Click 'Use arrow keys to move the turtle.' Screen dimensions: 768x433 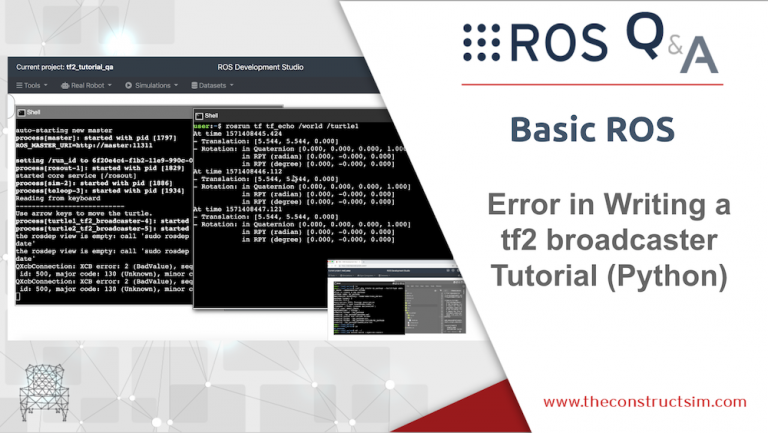click(84, 214)
